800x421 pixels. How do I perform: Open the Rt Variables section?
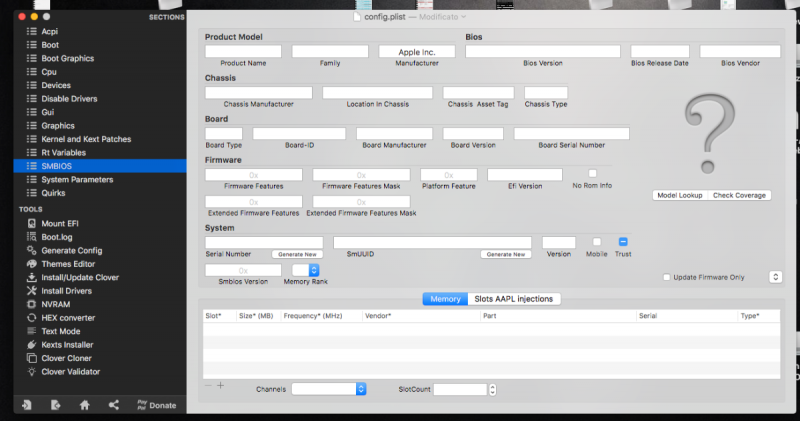click(x=63, y=153)
